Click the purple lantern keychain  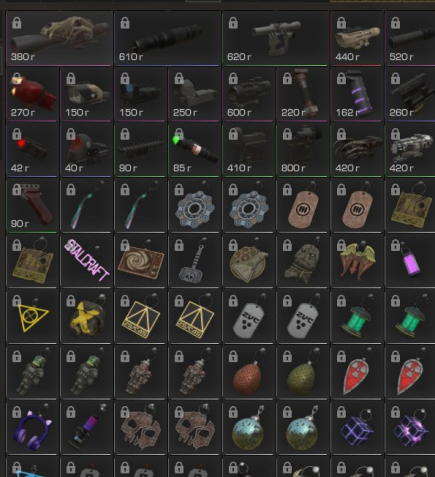click(411, 261)
